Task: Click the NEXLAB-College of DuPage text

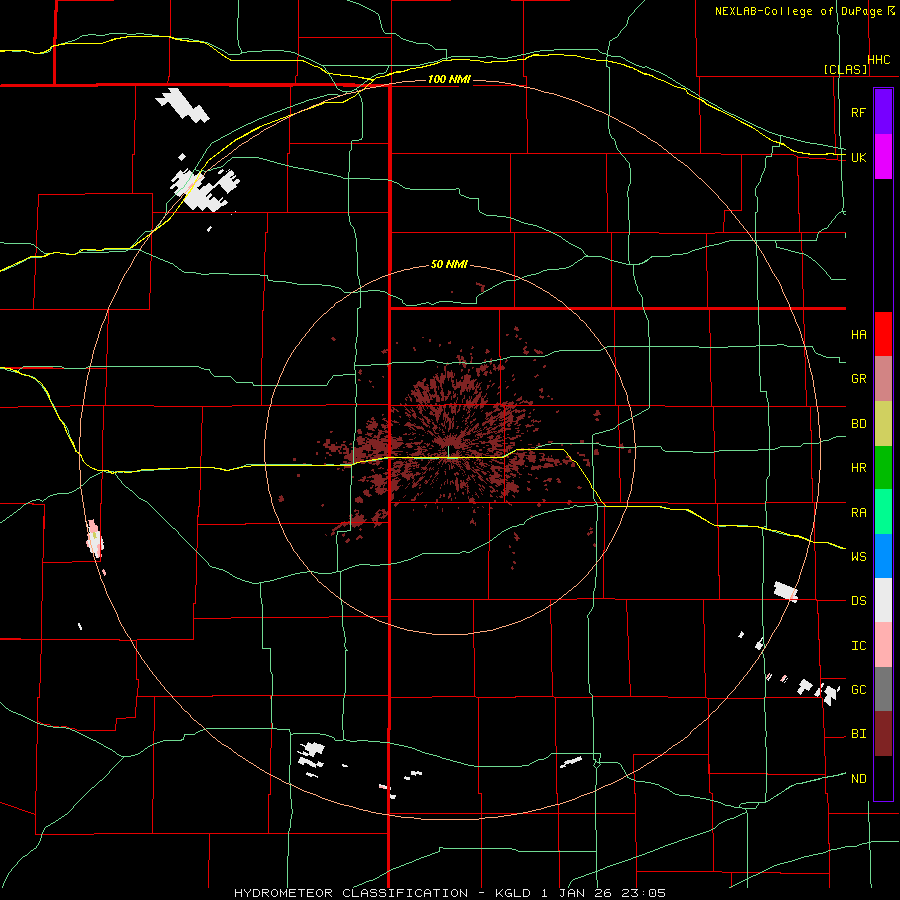Action: click(798, 11)
